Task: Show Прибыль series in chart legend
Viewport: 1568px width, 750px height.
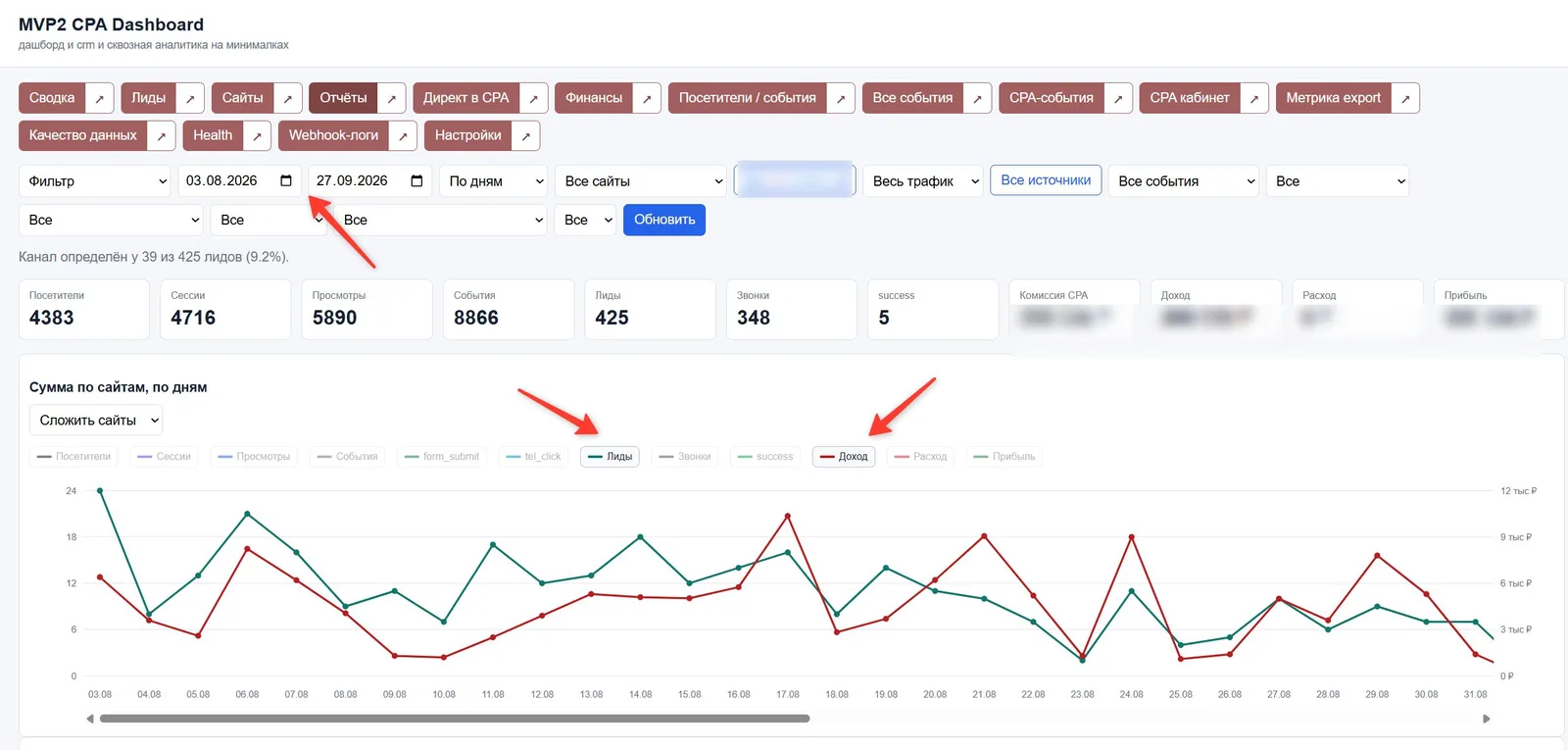Action: (1004, 456)
